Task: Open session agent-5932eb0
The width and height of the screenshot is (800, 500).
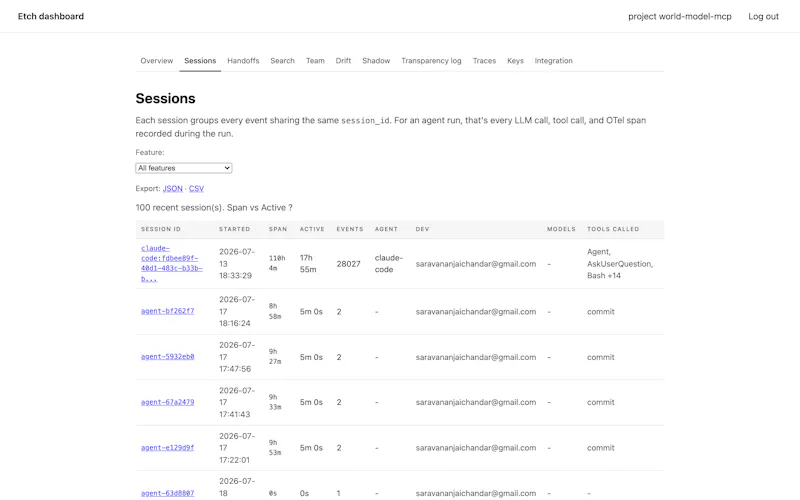Action: pyautogui.click(x=167, y=357)
